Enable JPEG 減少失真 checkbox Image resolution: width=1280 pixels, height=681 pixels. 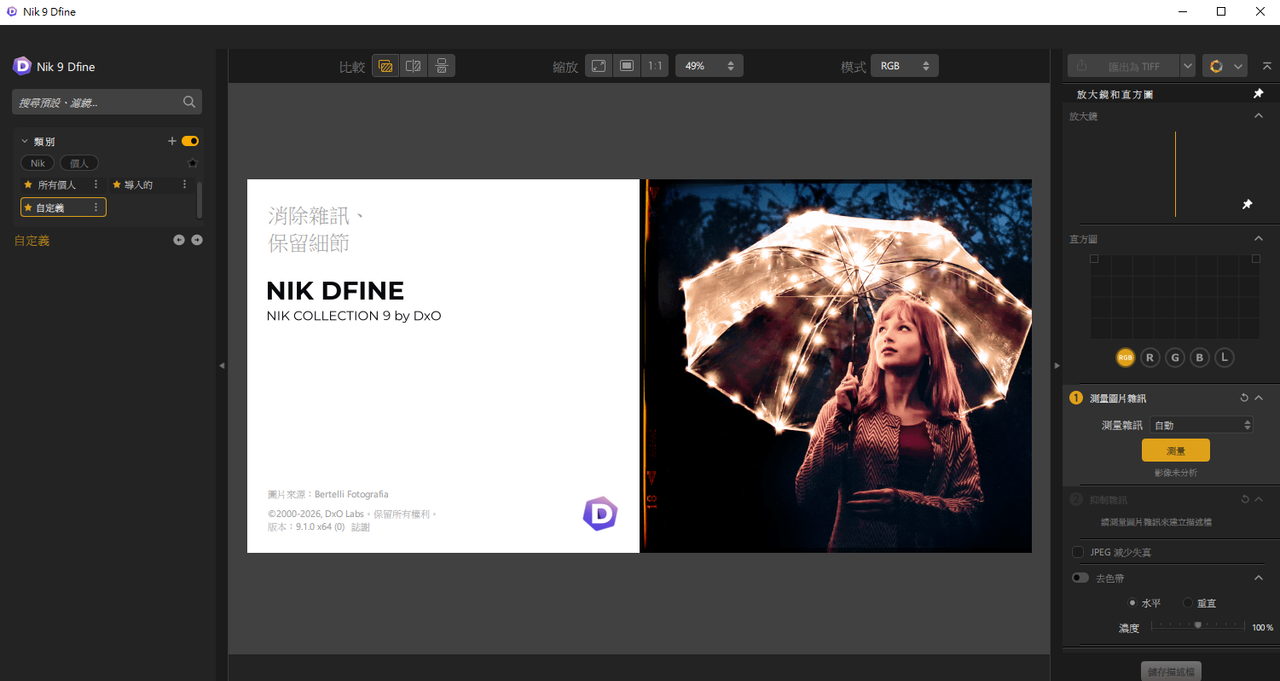[x=1078, y=552]
